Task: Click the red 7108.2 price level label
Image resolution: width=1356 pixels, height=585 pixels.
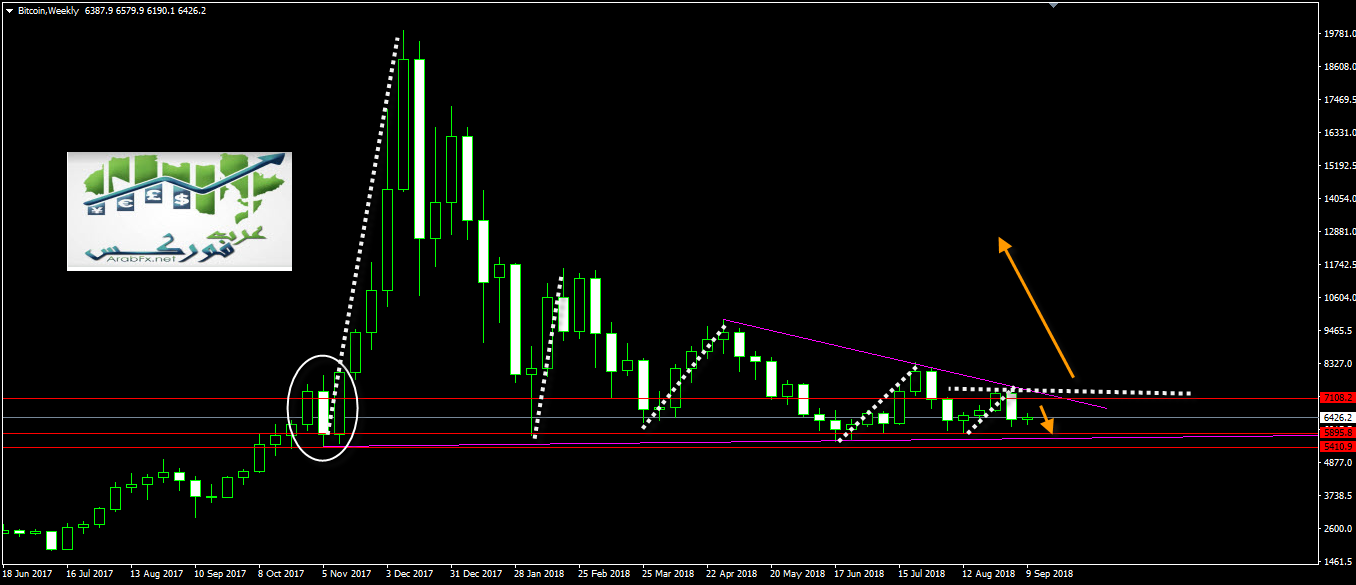Action: [x=1337, y=398]
